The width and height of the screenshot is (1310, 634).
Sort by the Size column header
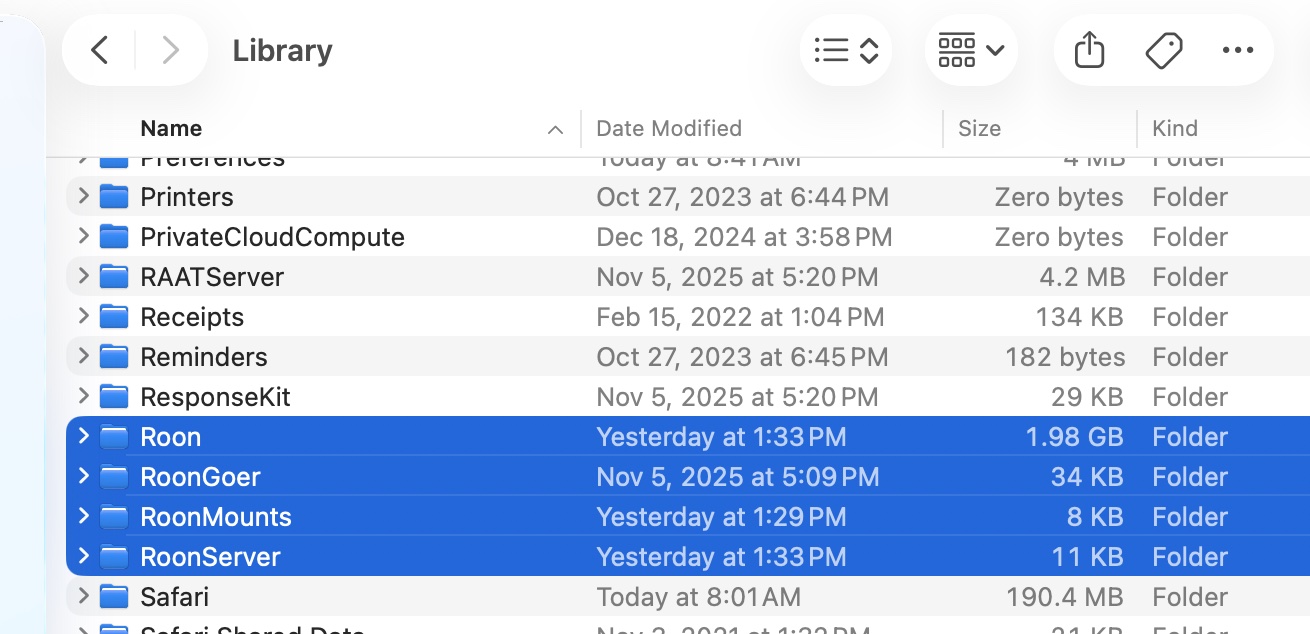pyautogui.click(x=979, y=128)
